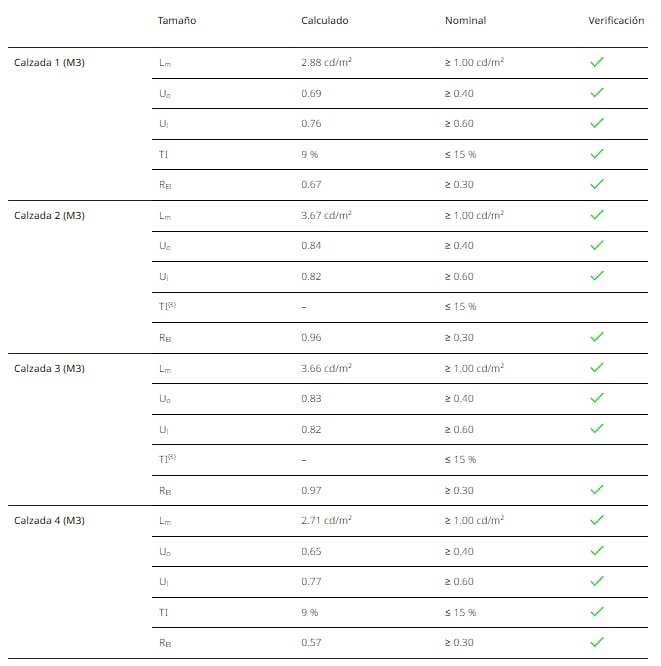Click the Verificación column header
The image size is (661, 666).
pyautogui.click(x=616, y=21)
